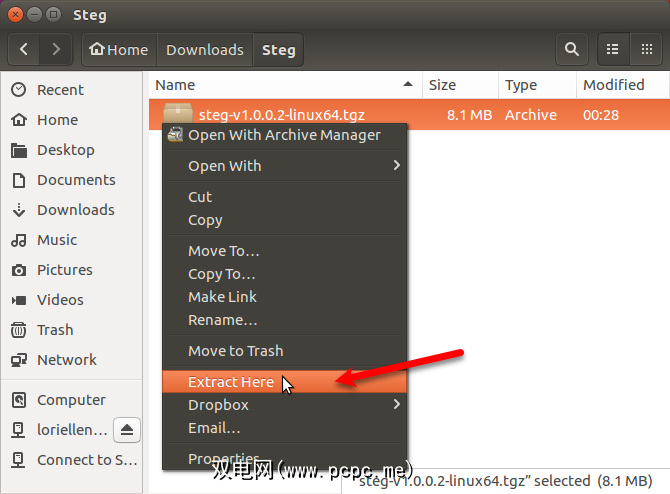Click the Downloads breadcrumb button

pyautogui.click(x=205, y=50)
